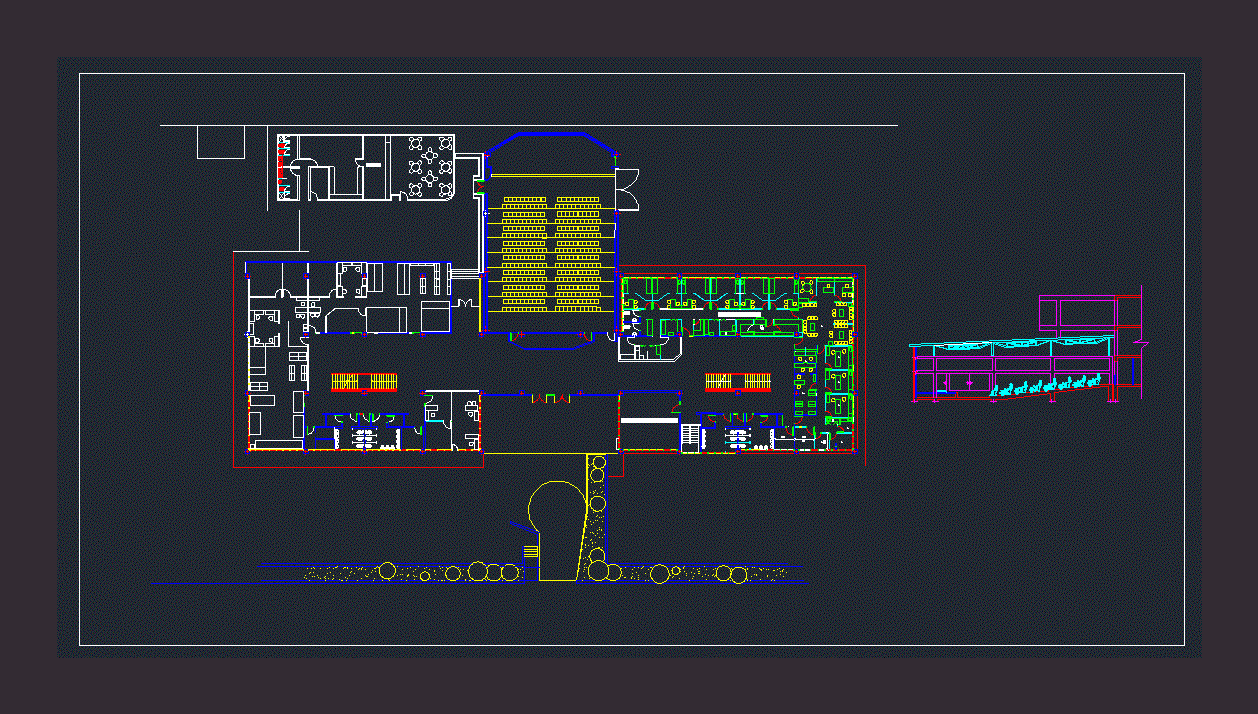Click the large yellow circle in the entrance plaza
This screenshot has height=714, width=1258.
click(556, 510)
